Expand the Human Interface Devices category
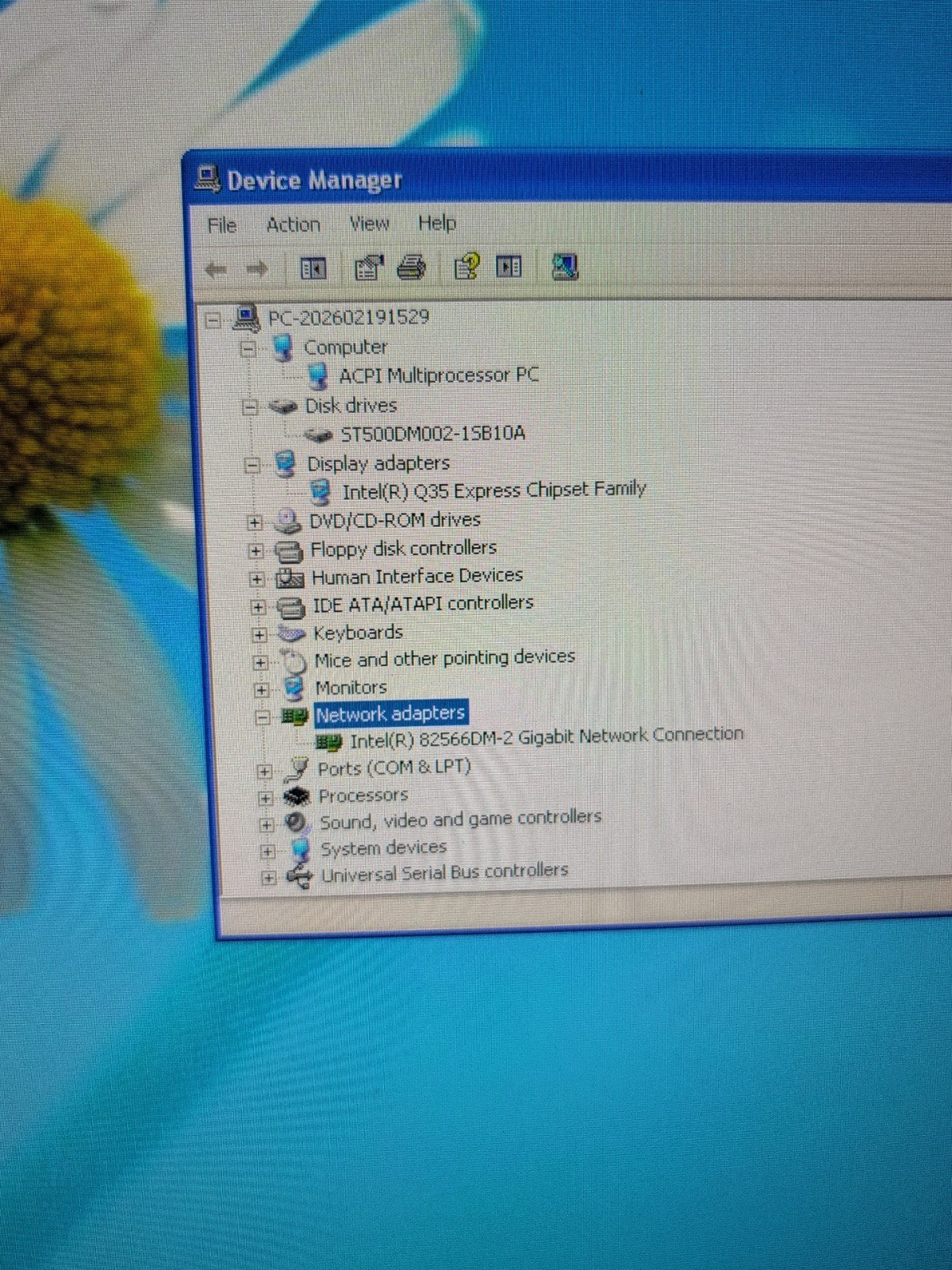 (x=257, y=579)
